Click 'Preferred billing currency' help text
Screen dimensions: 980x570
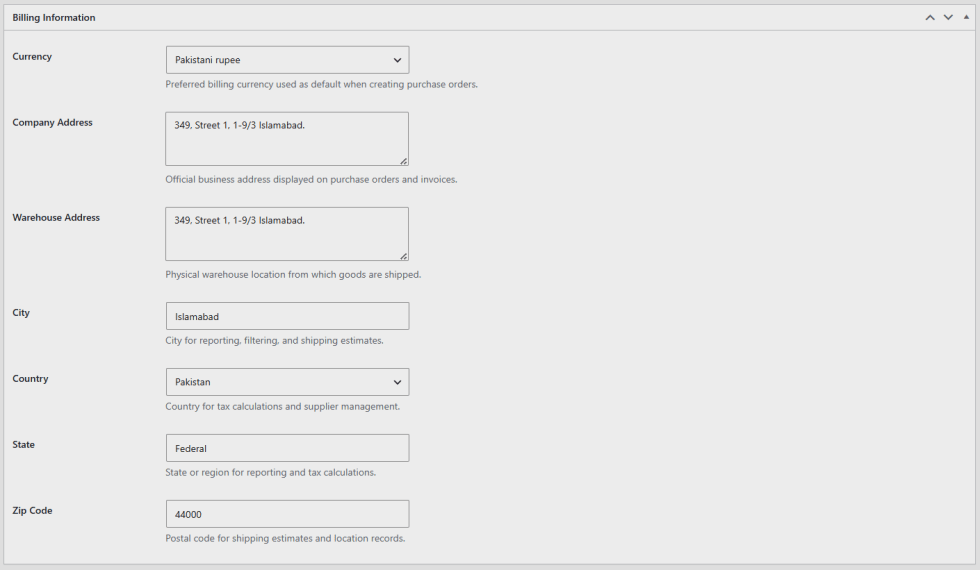pos(321,84)
